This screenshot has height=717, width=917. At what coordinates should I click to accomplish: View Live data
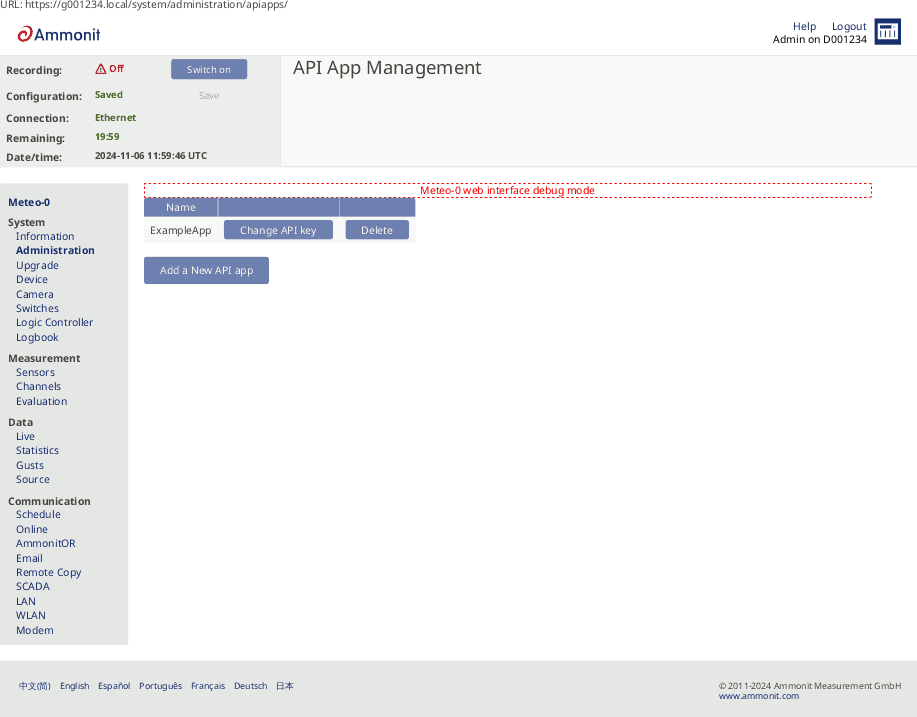coord(25,436)
